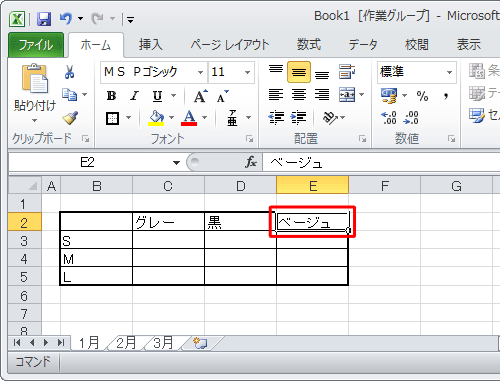Open the Customize Quick Access Toolbar dropdown
This screenshot has width=500, height=381.
[x=130, y=20]
